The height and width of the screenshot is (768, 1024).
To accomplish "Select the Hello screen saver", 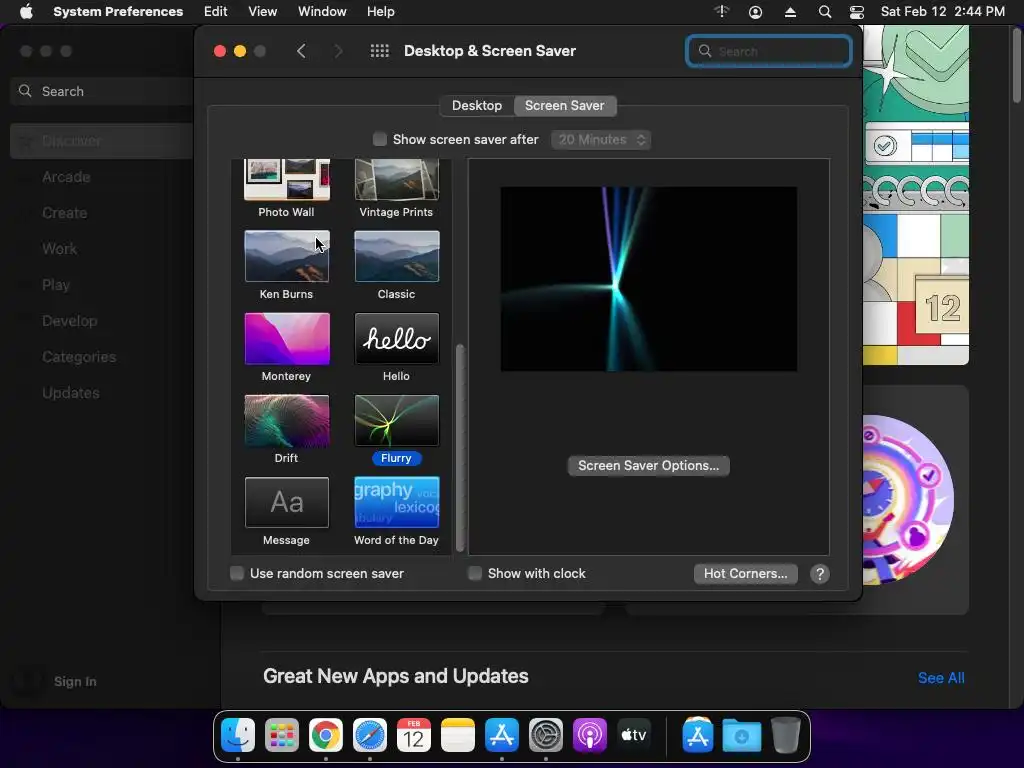I will point(396,347).
